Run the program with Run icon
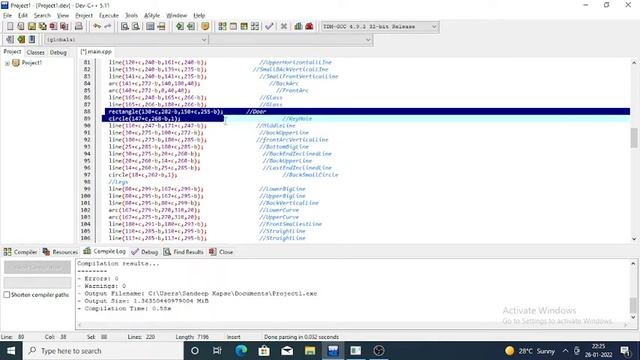The width and height of the screenshot is (640, 360). pos(233,27)
